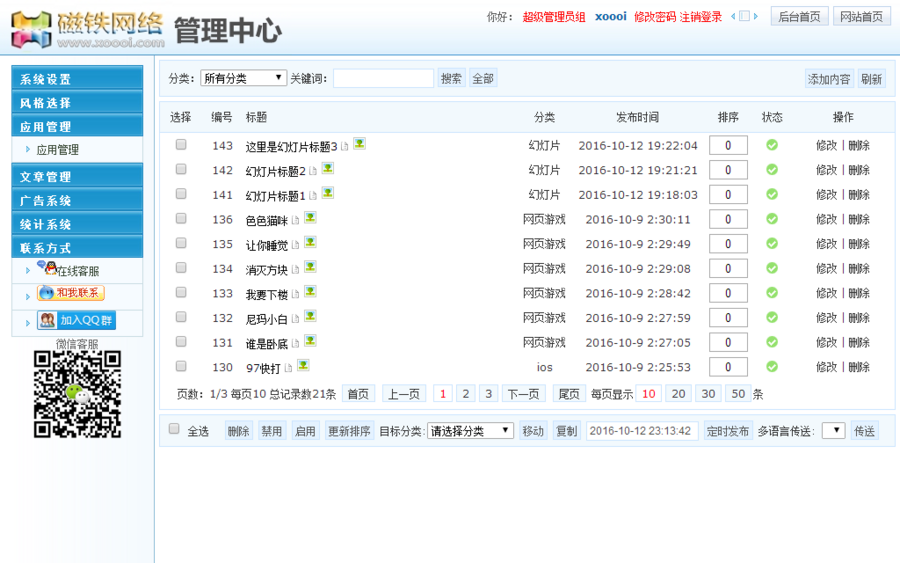Image resolution: width=900 pixels, height=563 pixels.
Task: Open the 广告系统 sidebar menu
Action: tap(77, 200)
